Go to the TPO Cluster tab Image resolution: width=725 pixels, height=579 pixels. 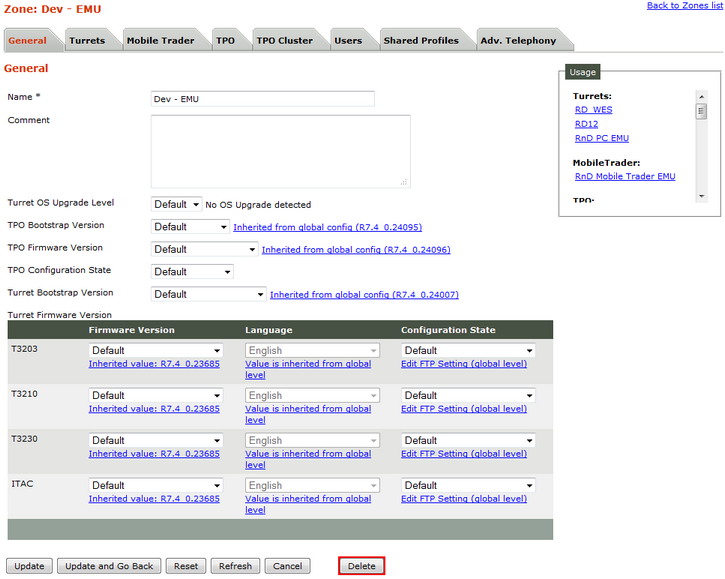(x=285, y=40)
